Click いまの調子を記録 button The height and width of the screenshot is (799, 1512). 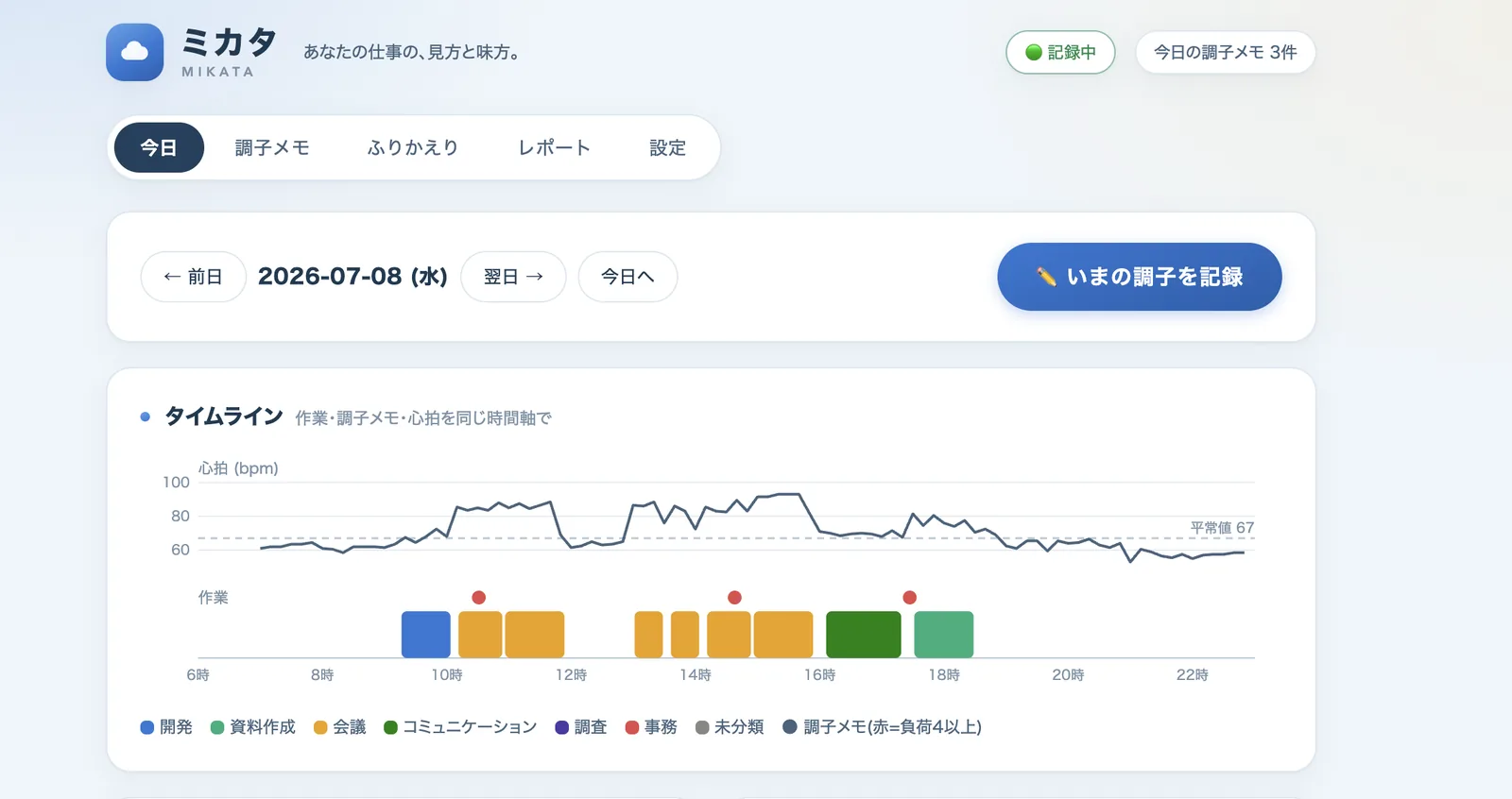[1140, 277]
